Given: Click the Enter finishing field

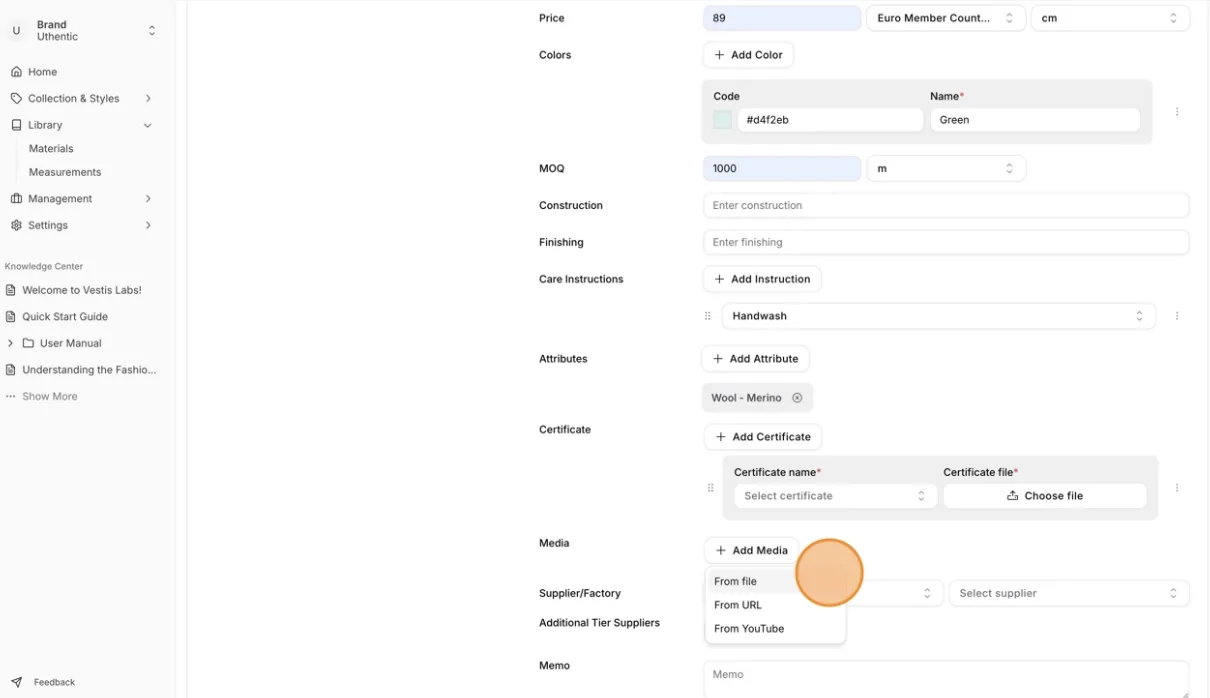Looking at the screenshot, I should [x=946, y=242].
